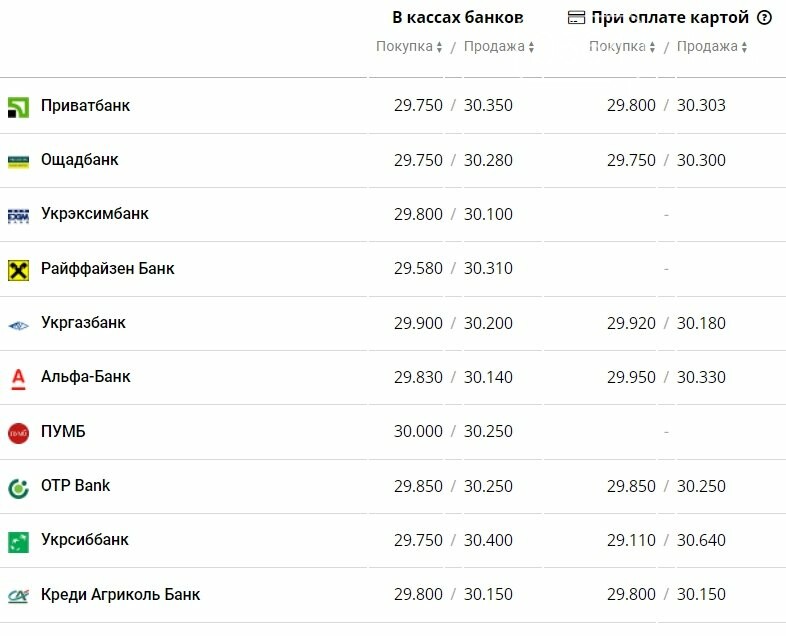Click the Укрэксимбанк logo icon
This screenshot has width=786, height=636.
click(19, 216)
